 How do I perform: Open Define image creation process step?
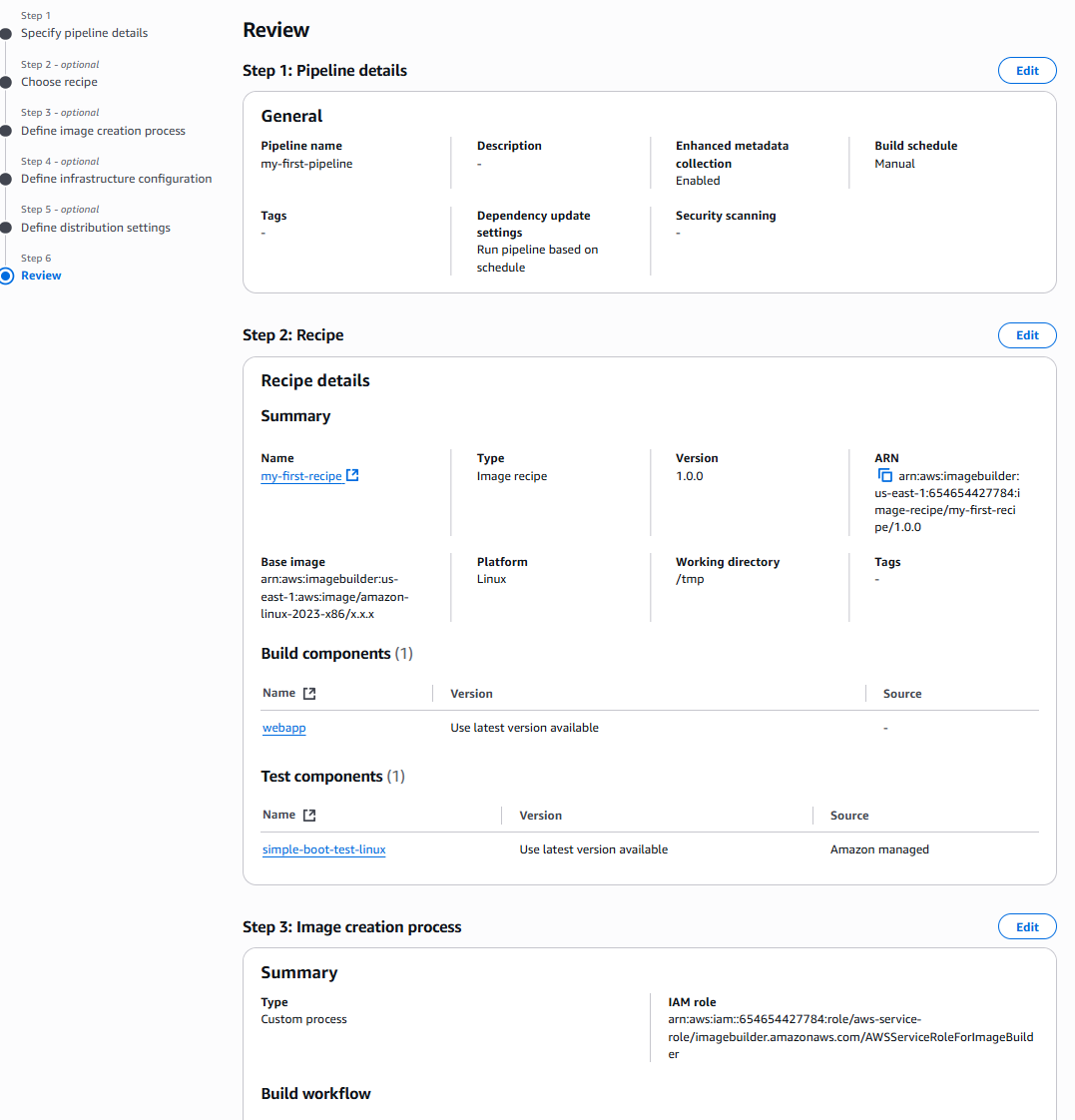(x=103, y=131)
